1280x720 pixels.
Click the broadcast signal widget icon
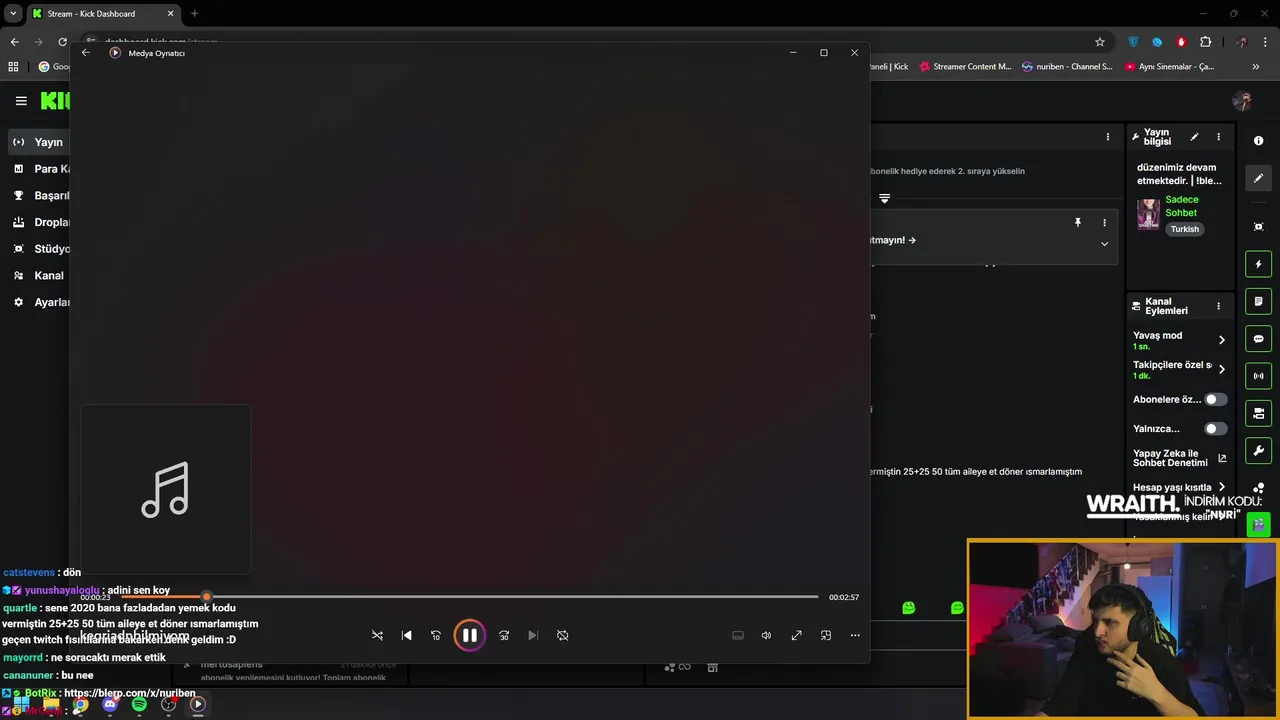point(1258,376)
